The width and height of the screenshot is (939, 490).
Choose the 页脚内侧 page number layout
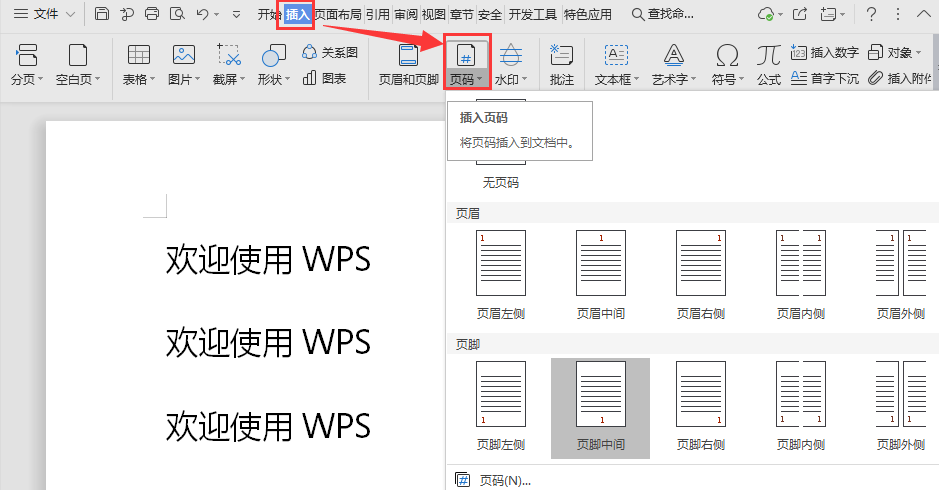pyautogui.click(x=801, y=407)
